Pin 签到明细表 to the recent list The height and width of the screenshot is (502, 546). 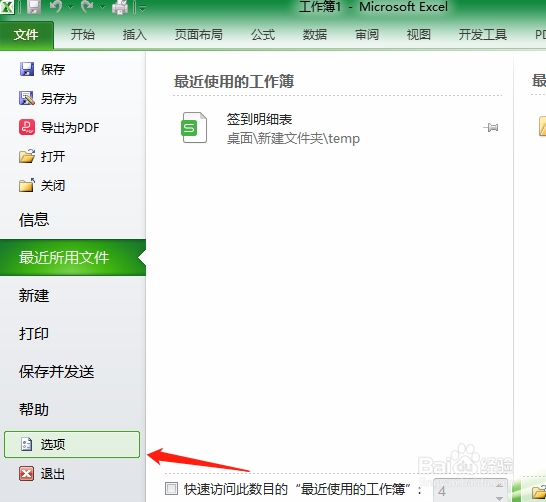coord(491,128)
